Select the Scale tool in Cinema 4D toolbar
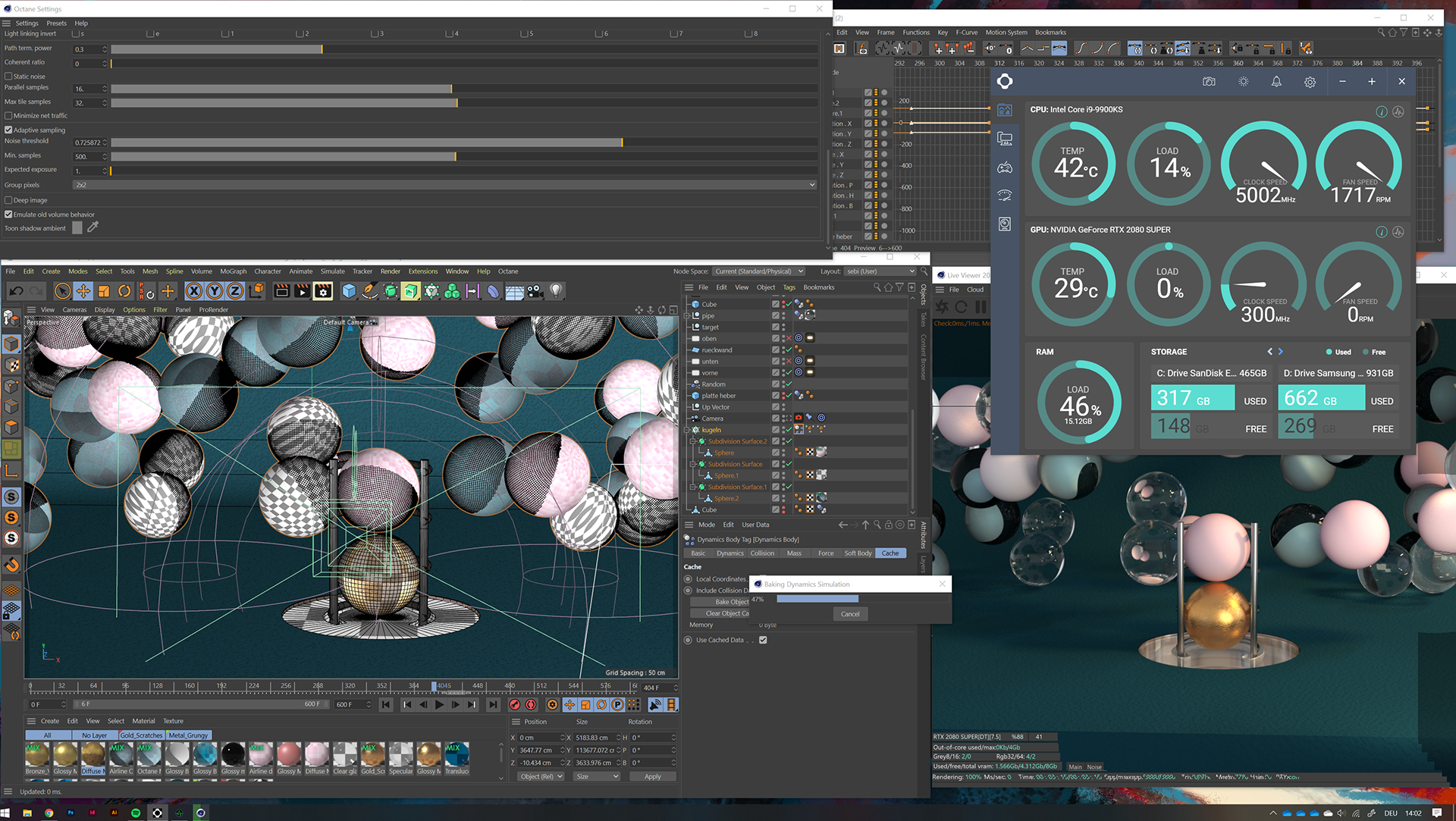This screenshot has width=1456, height=821. 104,291
